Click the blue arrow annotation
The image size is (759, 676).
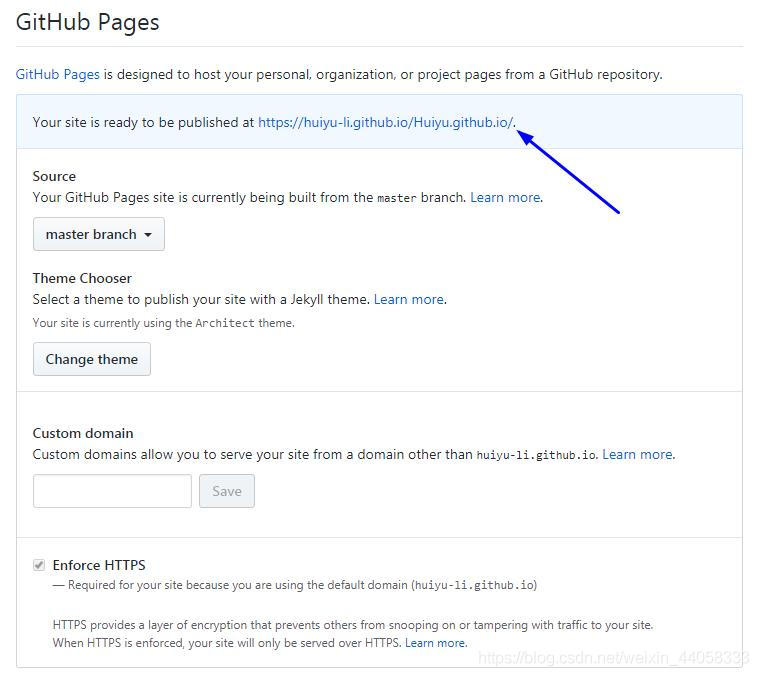pyautogui.click(x=570, y=172)
